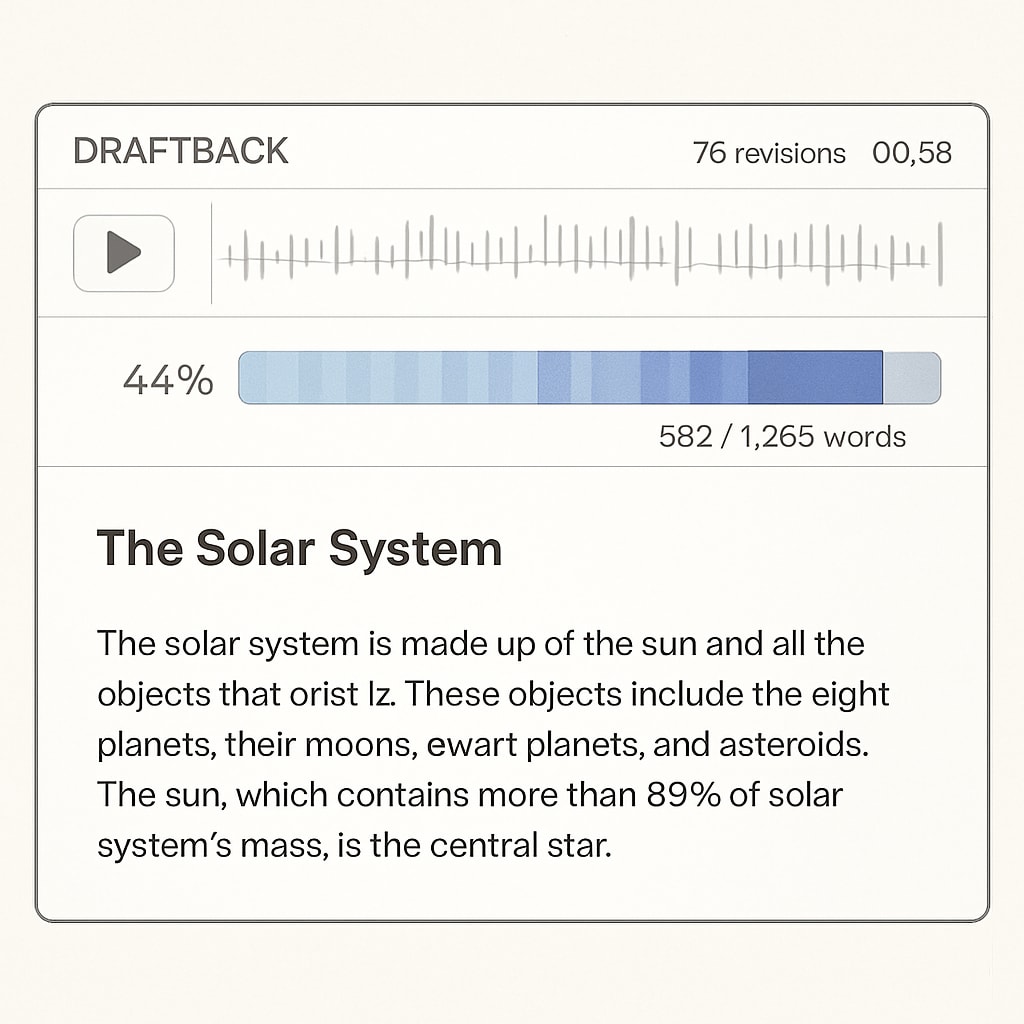The width and height of the screenshot is (1024, 1024).
Task: Click the darkest blue progress bar segment
Action: 815,377
